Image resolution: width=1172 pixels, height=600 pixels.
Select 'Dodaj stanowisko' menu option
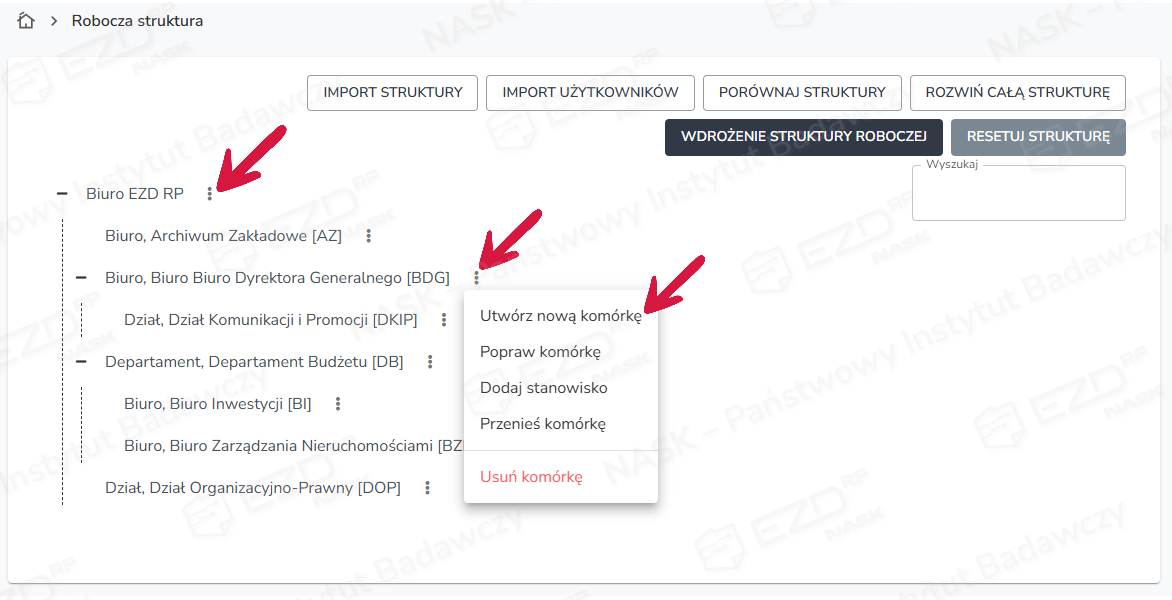point(543,388)
